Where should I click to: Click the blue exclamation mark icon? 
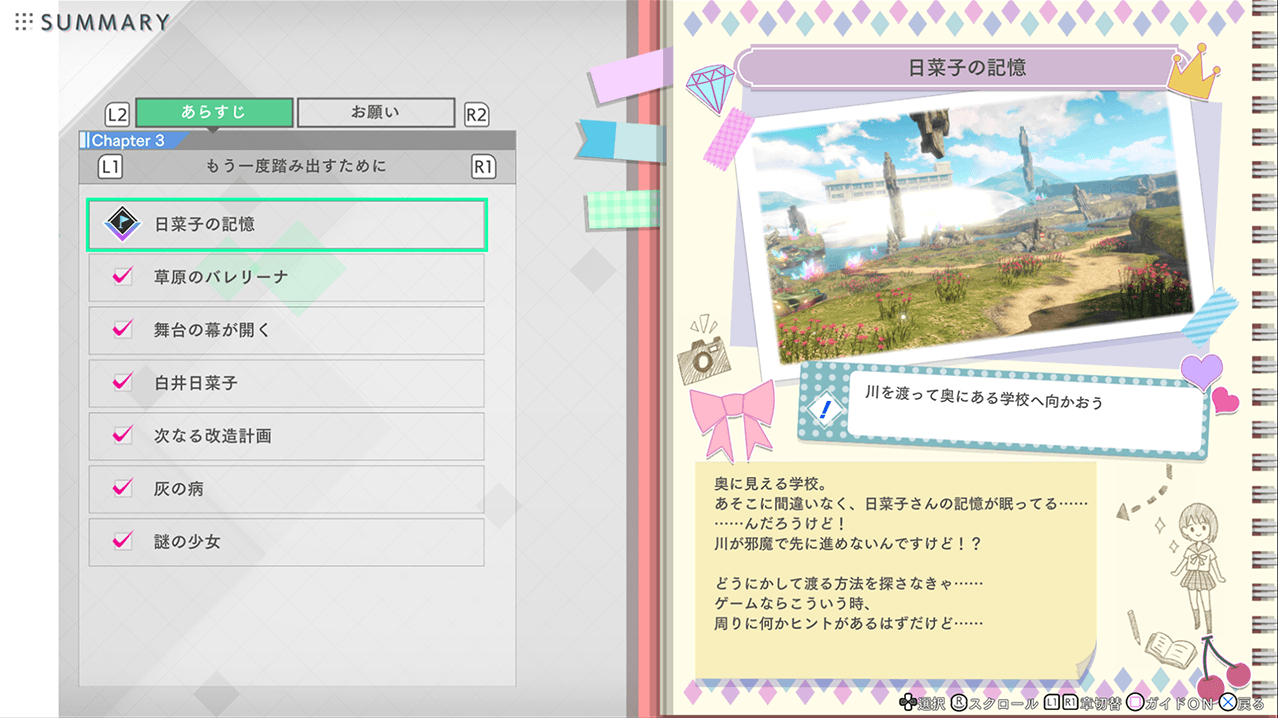[825, 409]
